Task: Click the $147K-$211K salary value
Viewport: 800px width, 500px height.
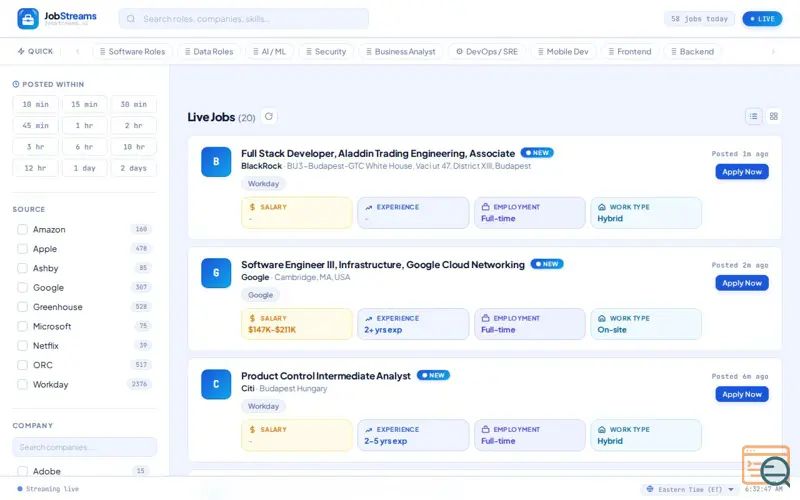Action: coord(272,330)
